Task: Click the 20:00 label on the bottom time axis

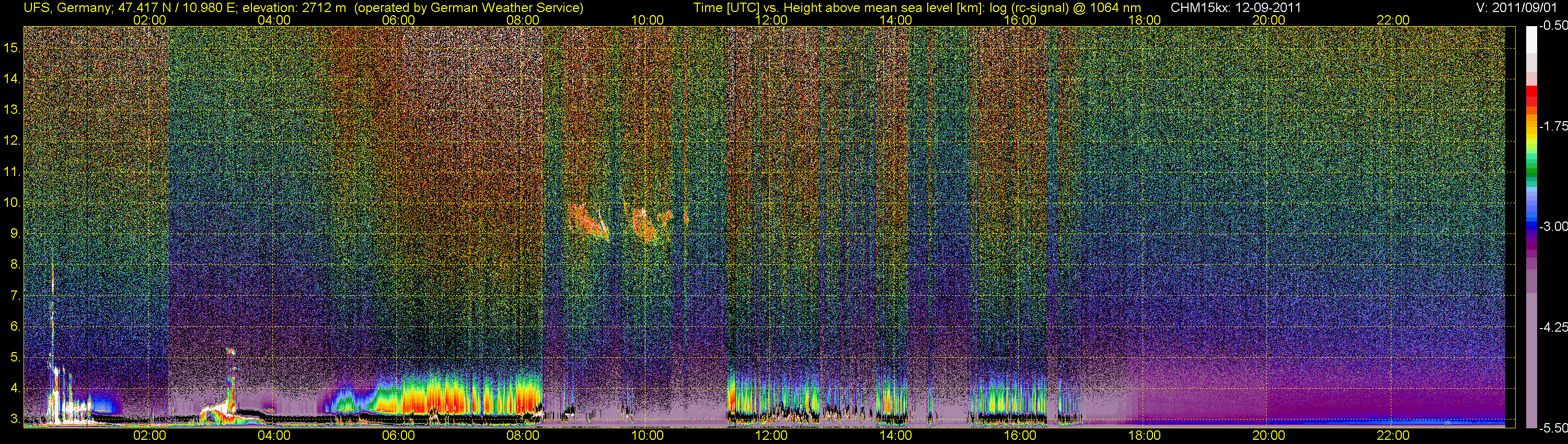Action: [x=1269, y=436]
